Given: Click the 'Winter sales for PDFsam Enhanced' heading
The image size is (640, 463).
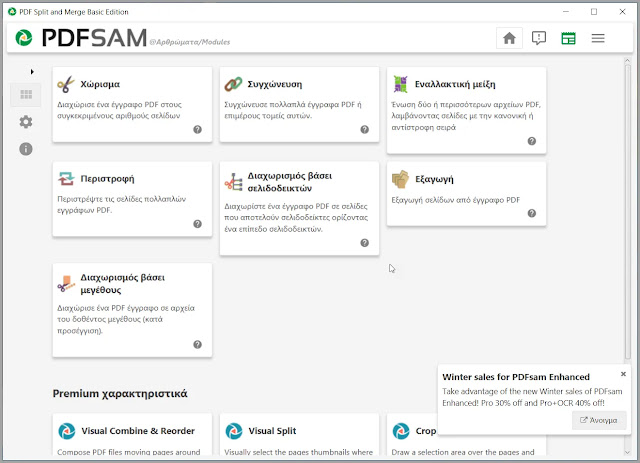Looking at the screenshot, I should coord(516,377).
